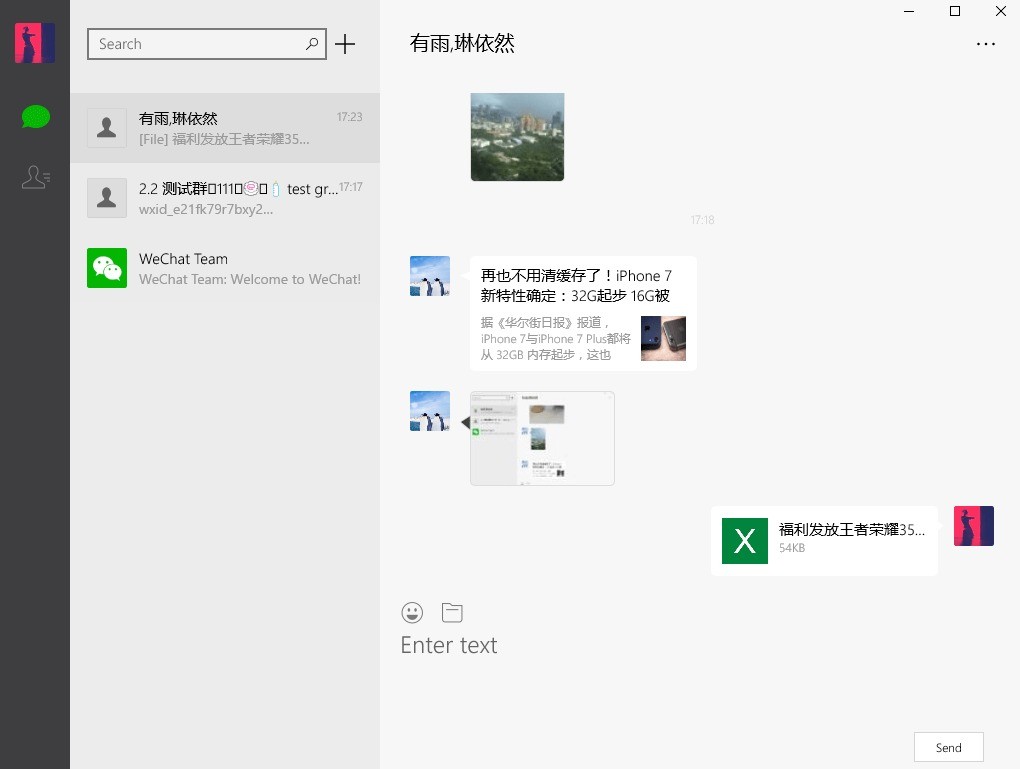Click your profile avatar in the sidebar
The width and height of the screenshot is (1020, 769).
point(35,43)
